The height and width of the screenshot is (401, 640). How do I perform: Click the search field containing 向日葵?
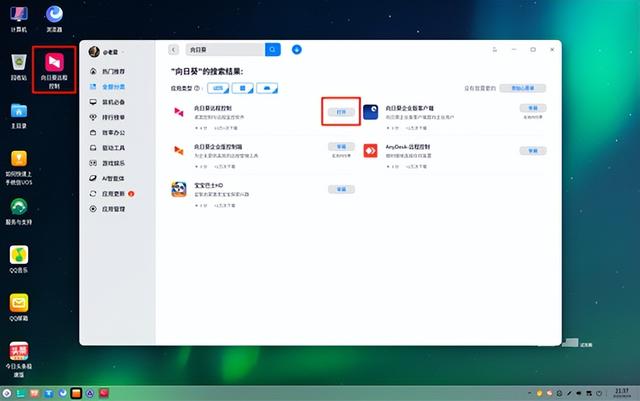[x=225, y=49]
